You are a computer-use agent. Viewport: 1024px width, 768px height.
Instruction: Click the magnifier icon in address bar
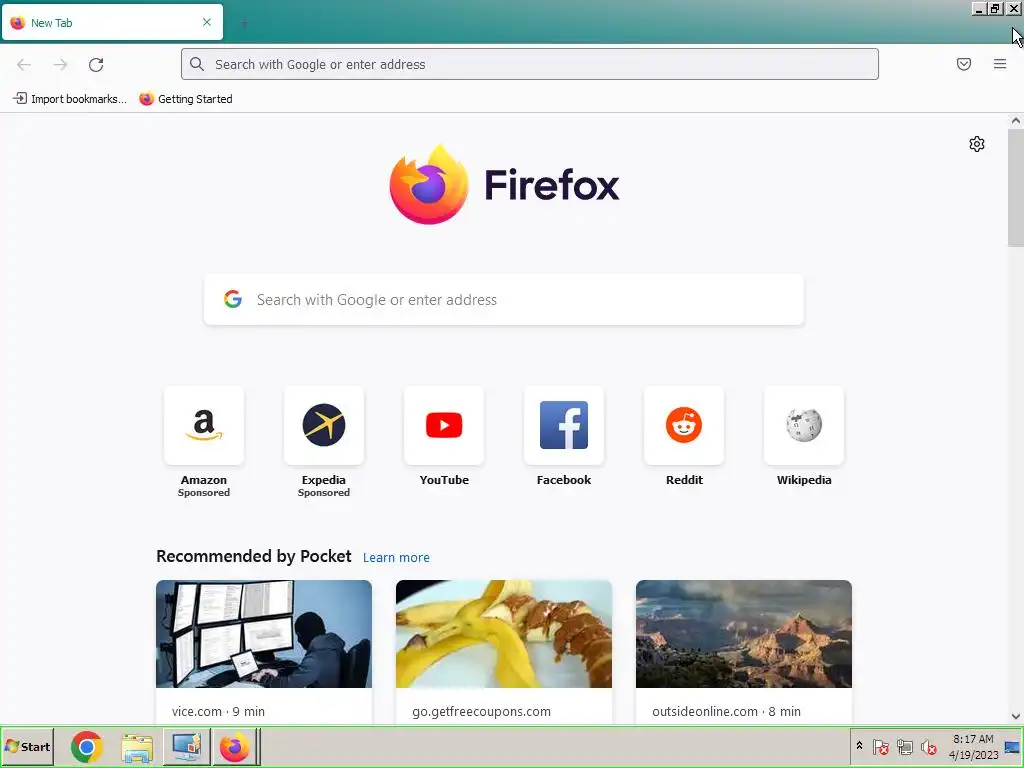[197, 64]
